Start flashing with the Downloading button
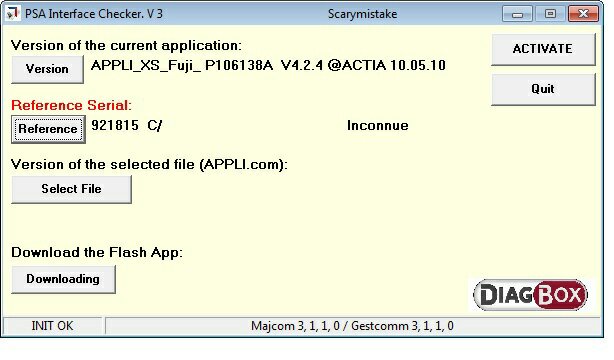Screen dimensions: 614x360 tap(63, 279)
